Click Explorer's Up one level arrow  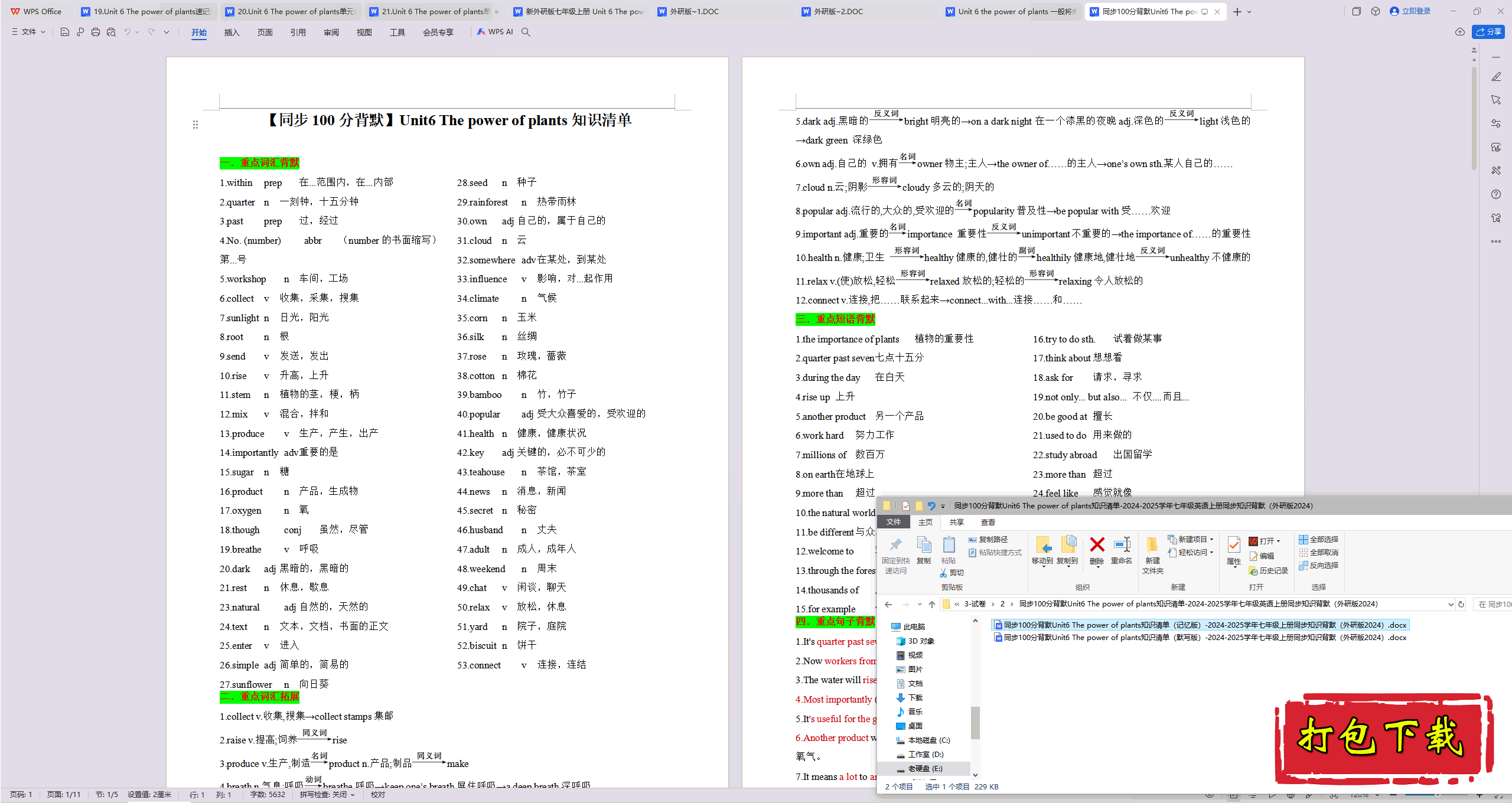932,605
